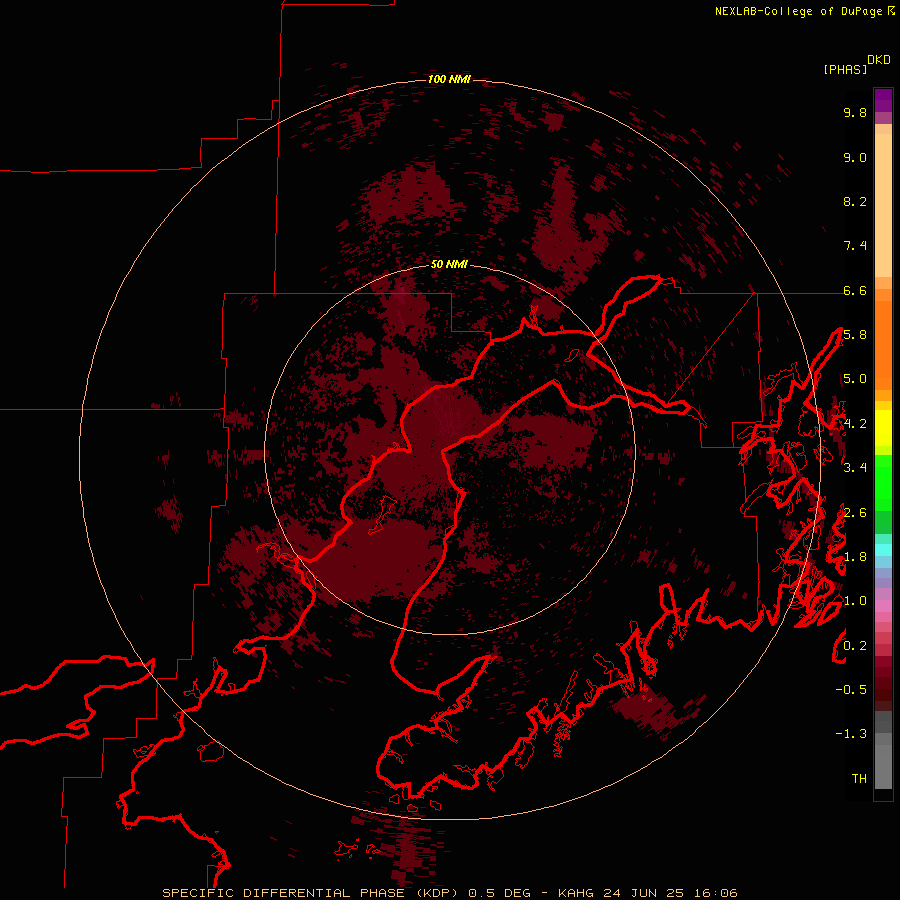Pick the orange band on the color scale

click(883, 344)
